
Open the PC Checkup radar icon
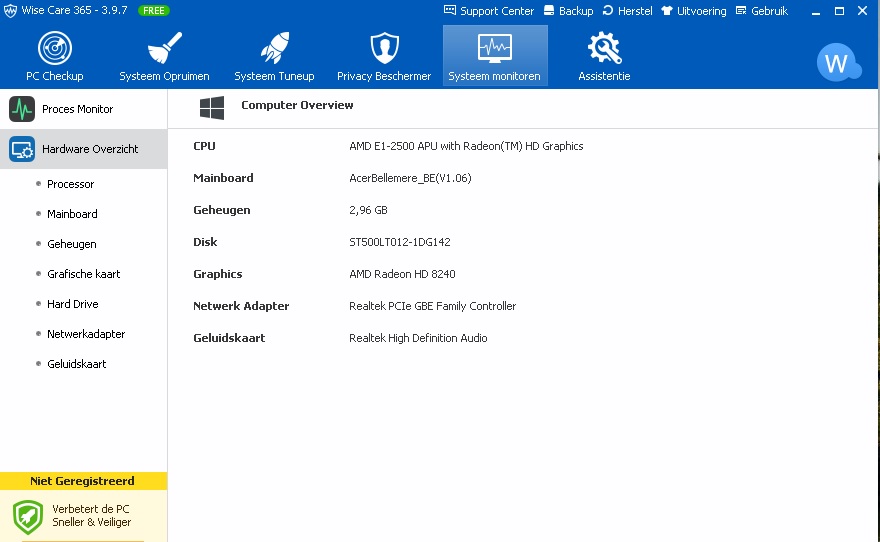coord(54,48)
